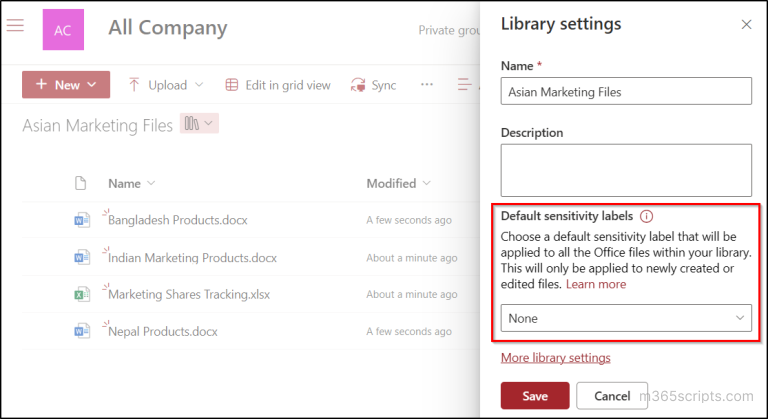Open the library view switcher icon

point(192,123)
